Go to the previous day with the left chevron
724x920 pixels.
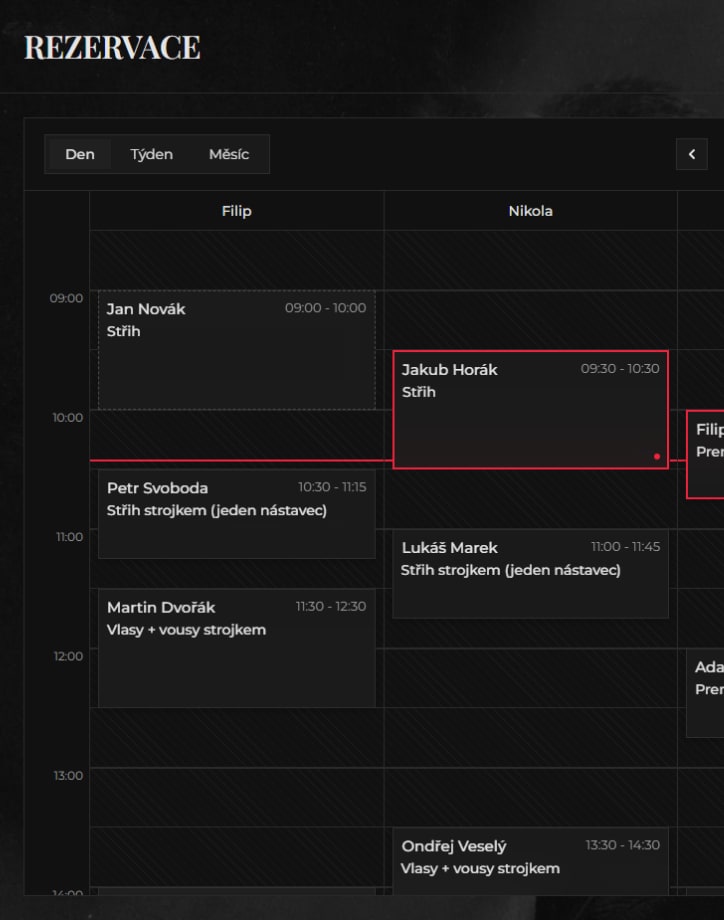coord(691,154)
